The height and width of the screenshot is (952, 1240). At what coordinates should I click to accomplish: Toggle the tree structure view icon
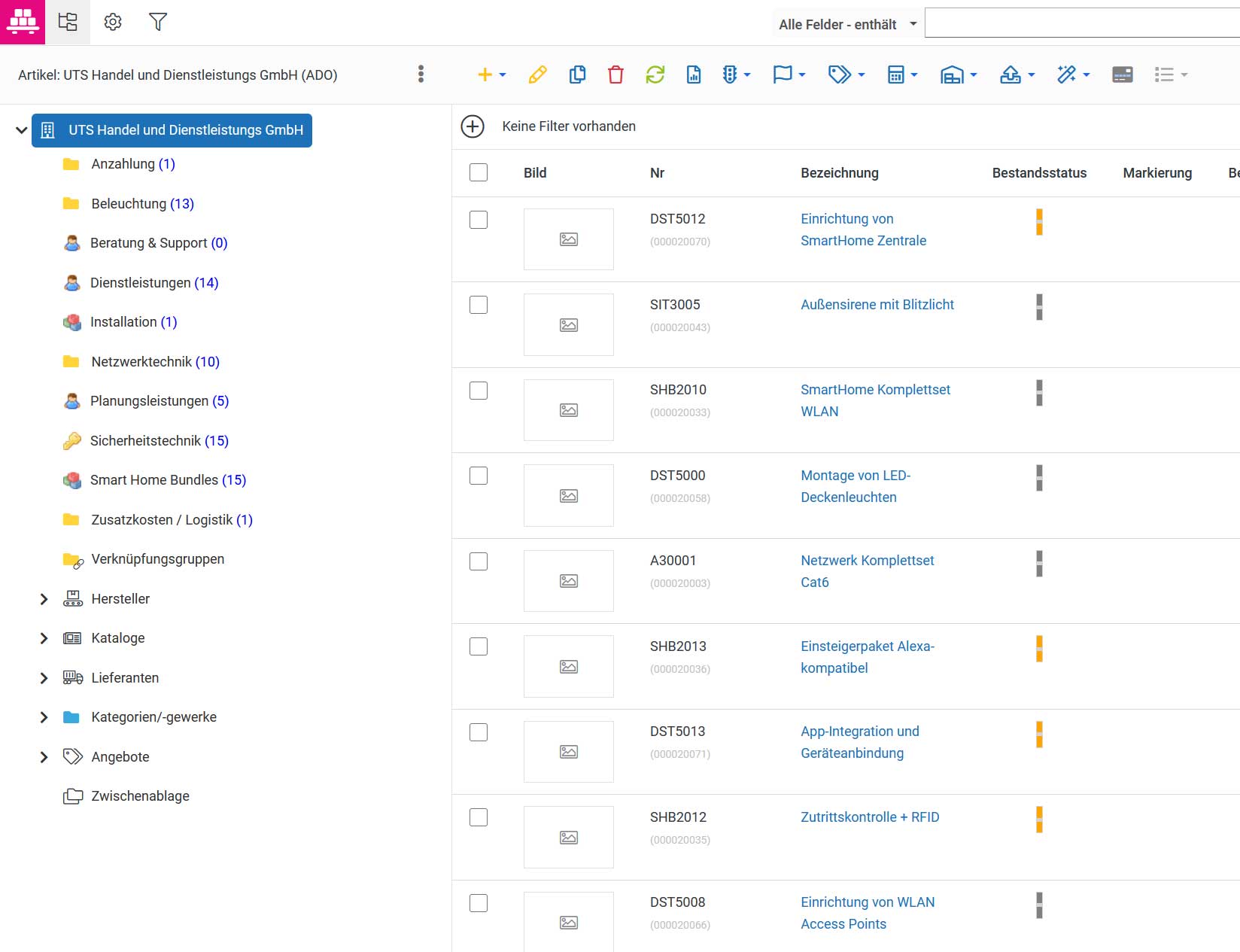click(68, 22)
